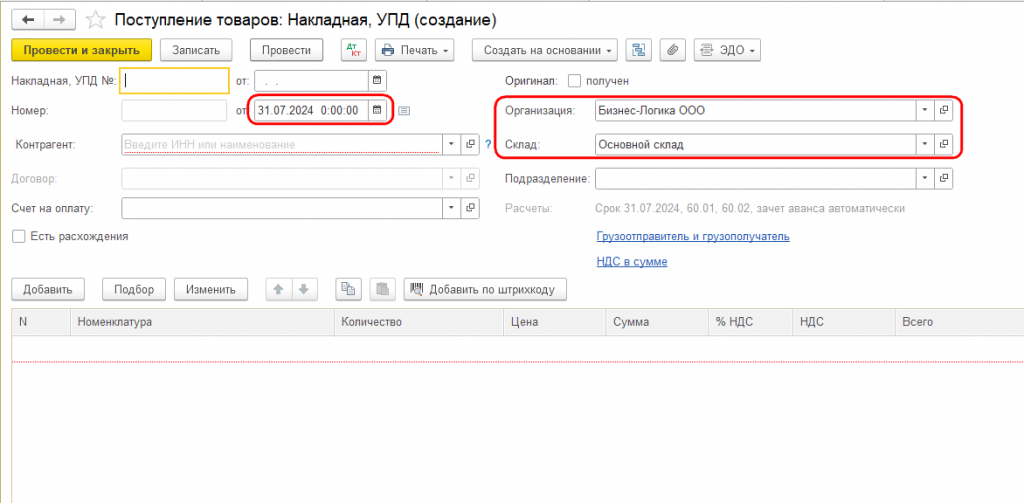Screen dimensions: 1024x503
Task: Click the list icon next to document date
Action: point(404,111)
